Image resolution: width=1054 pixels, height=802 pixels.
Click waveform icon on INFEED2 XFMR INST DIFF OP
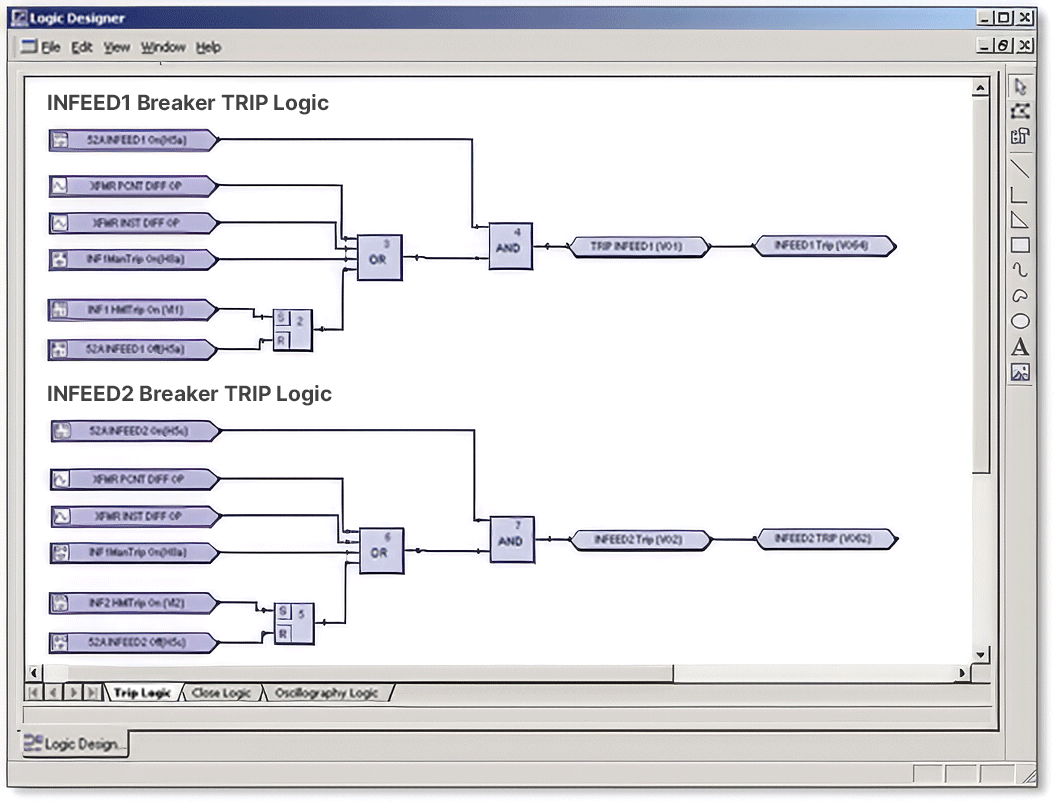point(61,516)
